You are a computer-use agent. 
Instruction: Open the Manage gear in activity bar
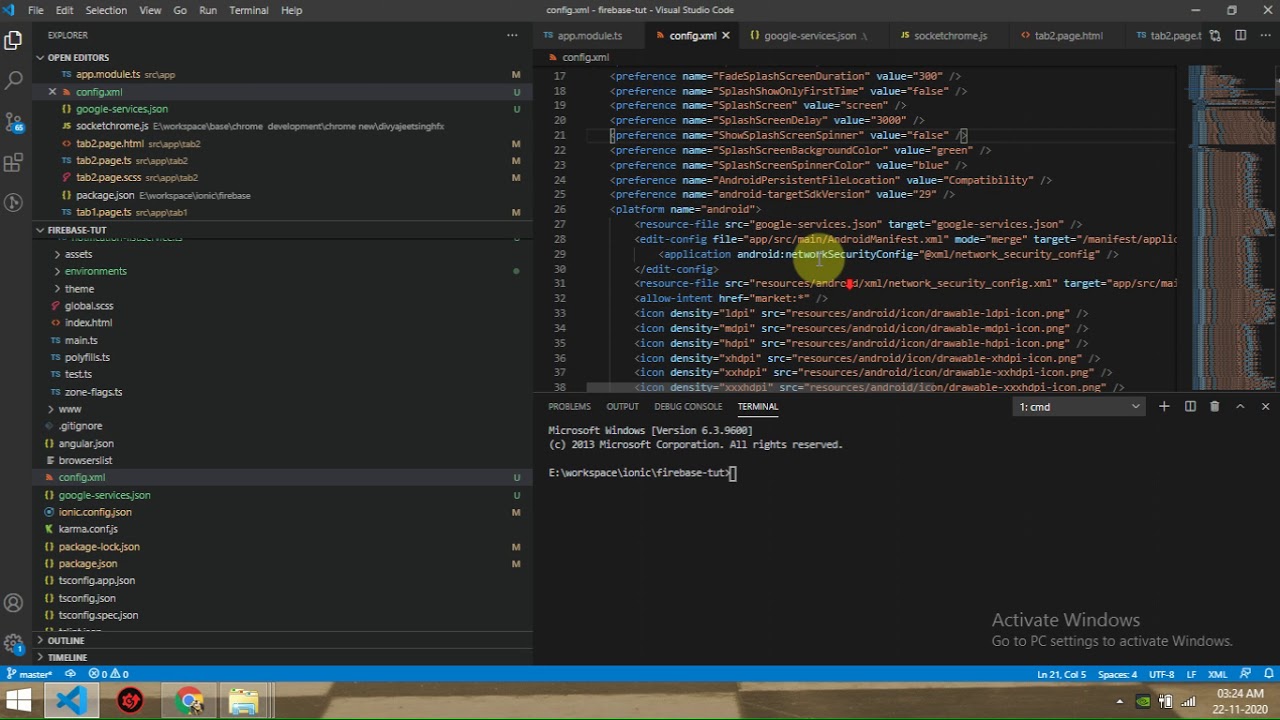pyautogui.click(x=14, y=643)
